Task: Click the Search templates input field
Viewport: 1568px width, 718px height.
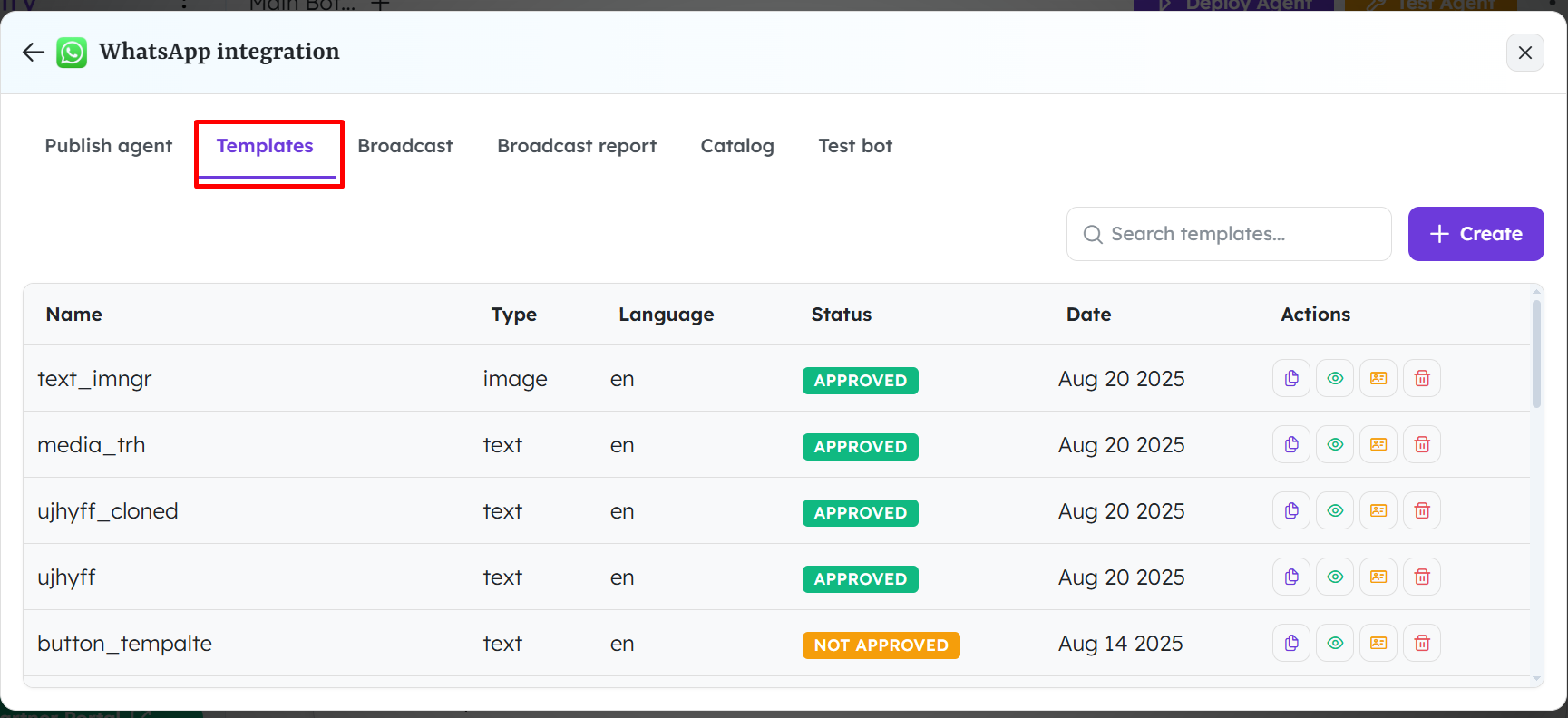Action: [1229, 234]
